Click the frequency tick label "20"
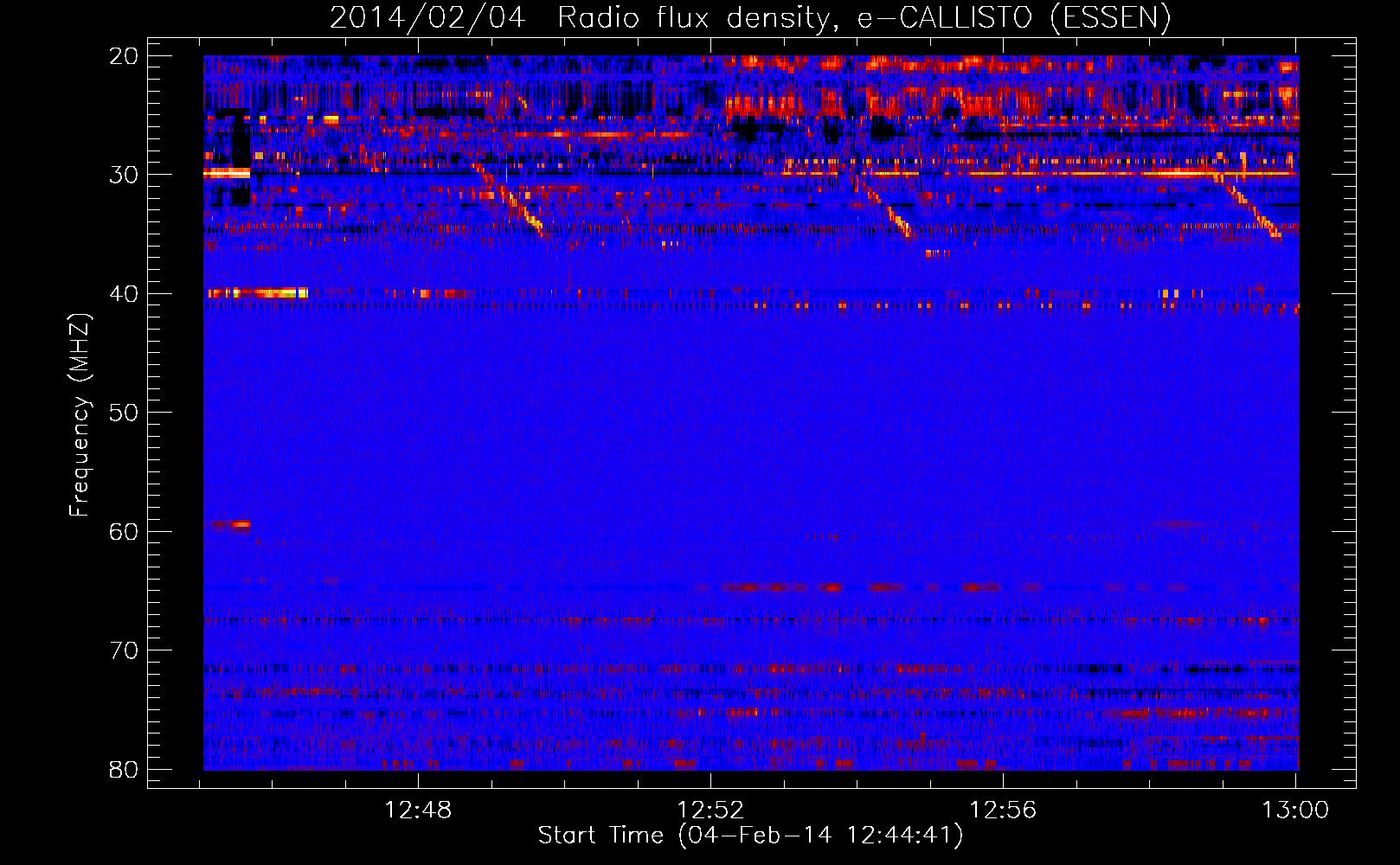This screenshot has width=1400, height=865. tap(124, 56)
